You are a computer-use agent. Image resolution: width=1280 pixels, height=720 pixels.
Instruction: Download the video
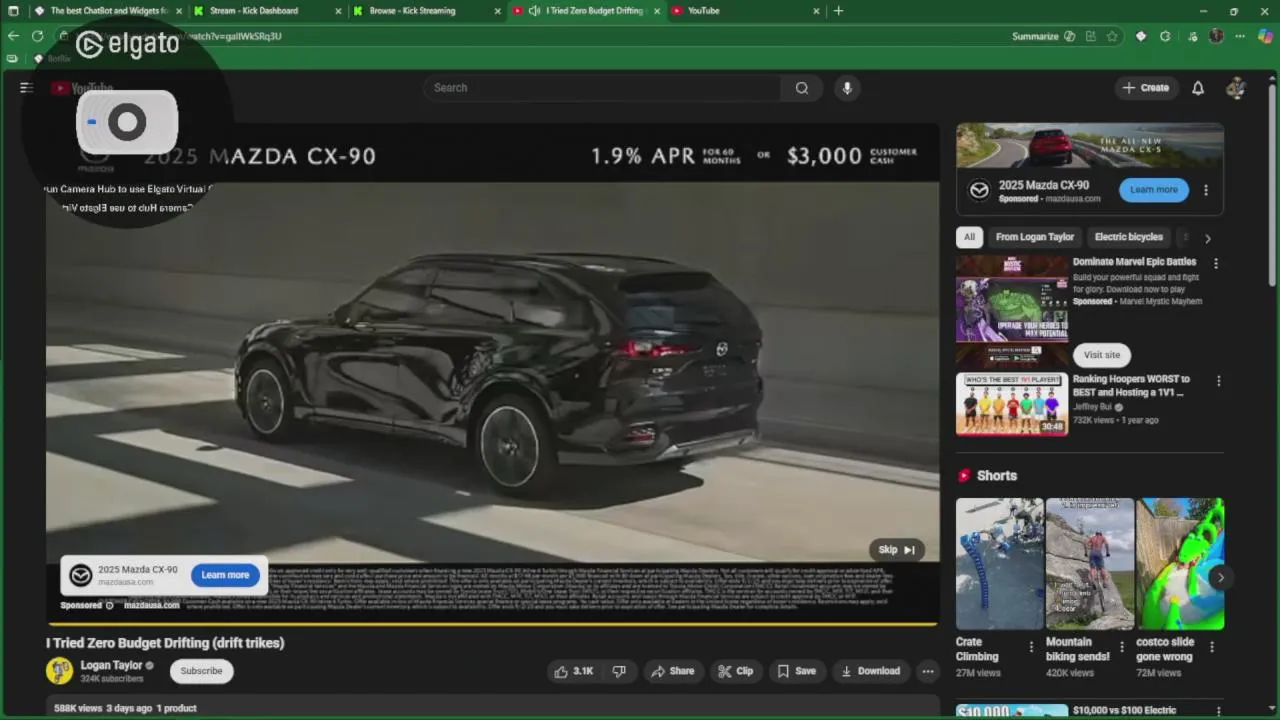click(x=870, y=671)
